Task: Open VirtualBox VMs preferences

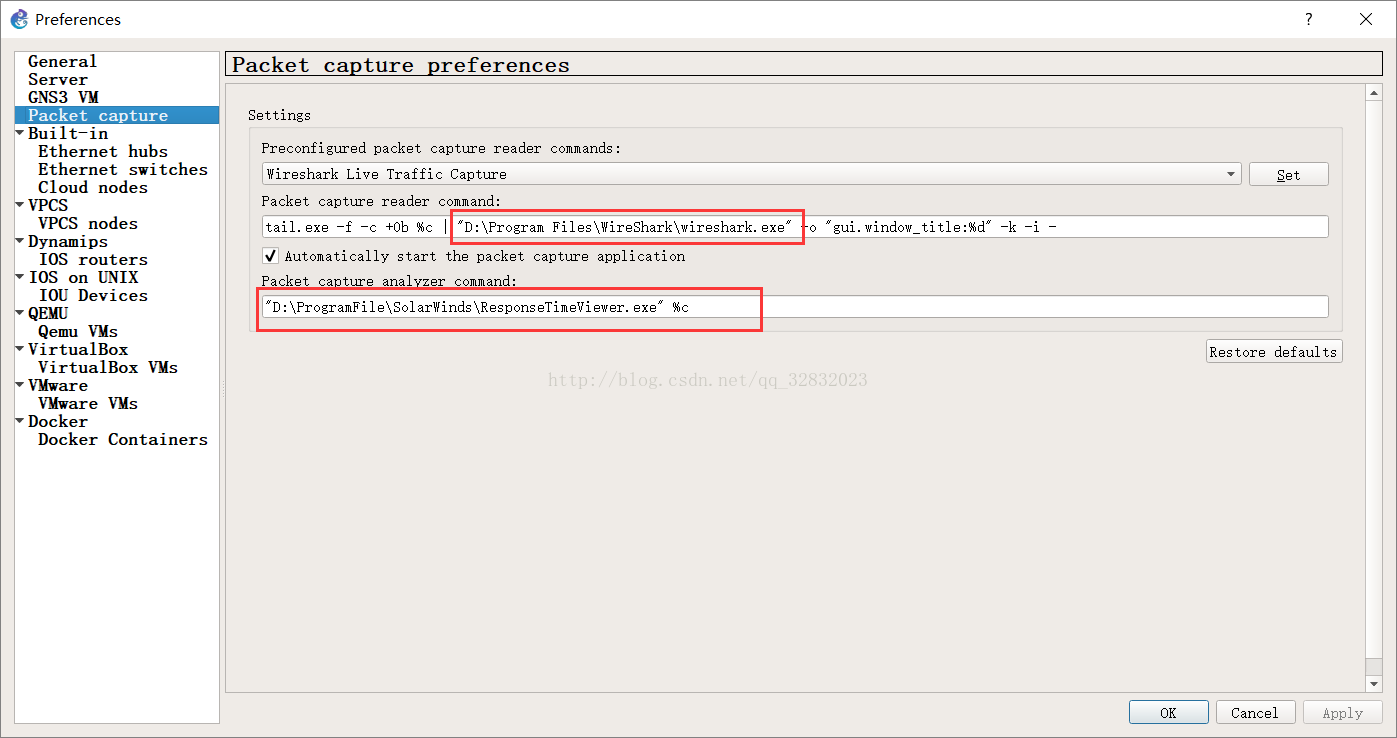Action: click(x=108, y=368)
